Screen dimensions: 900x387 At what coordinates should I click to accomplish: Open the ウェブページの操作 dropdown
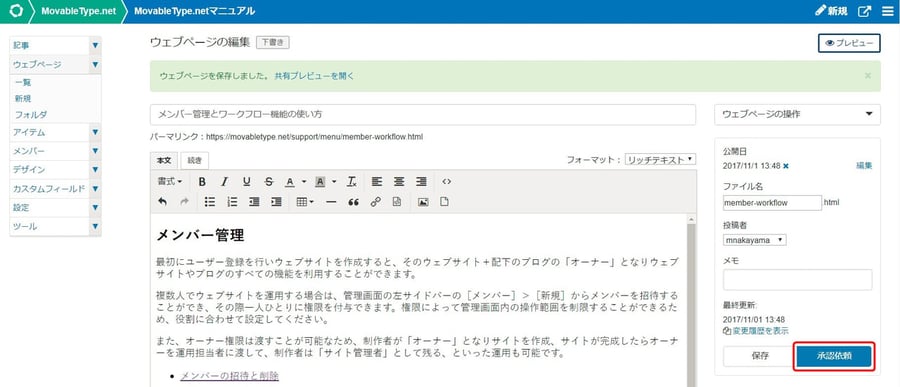tap(797, 114)
